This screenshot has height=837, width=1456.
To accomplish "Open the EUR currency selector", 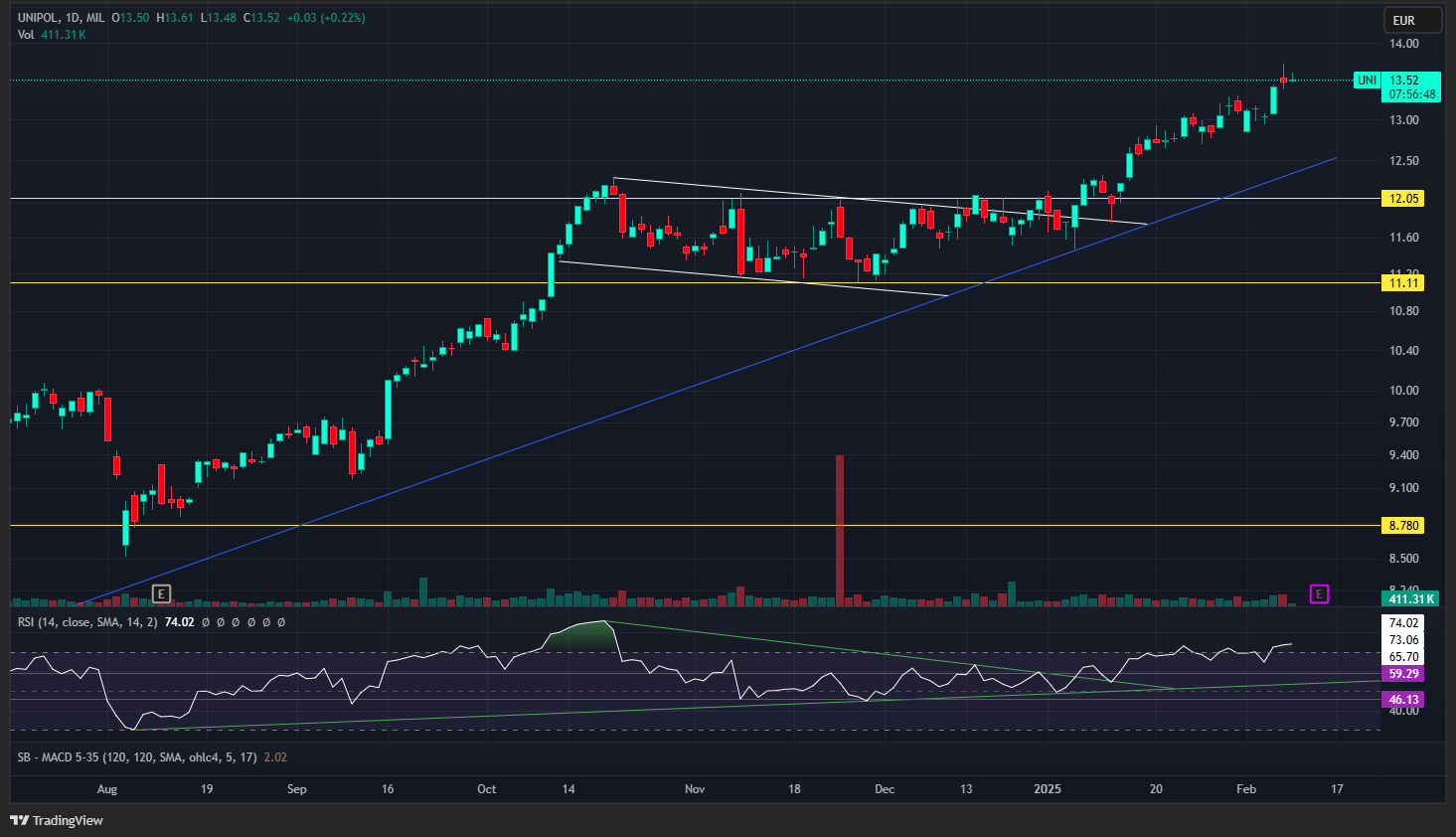I will coord(1413,20).
